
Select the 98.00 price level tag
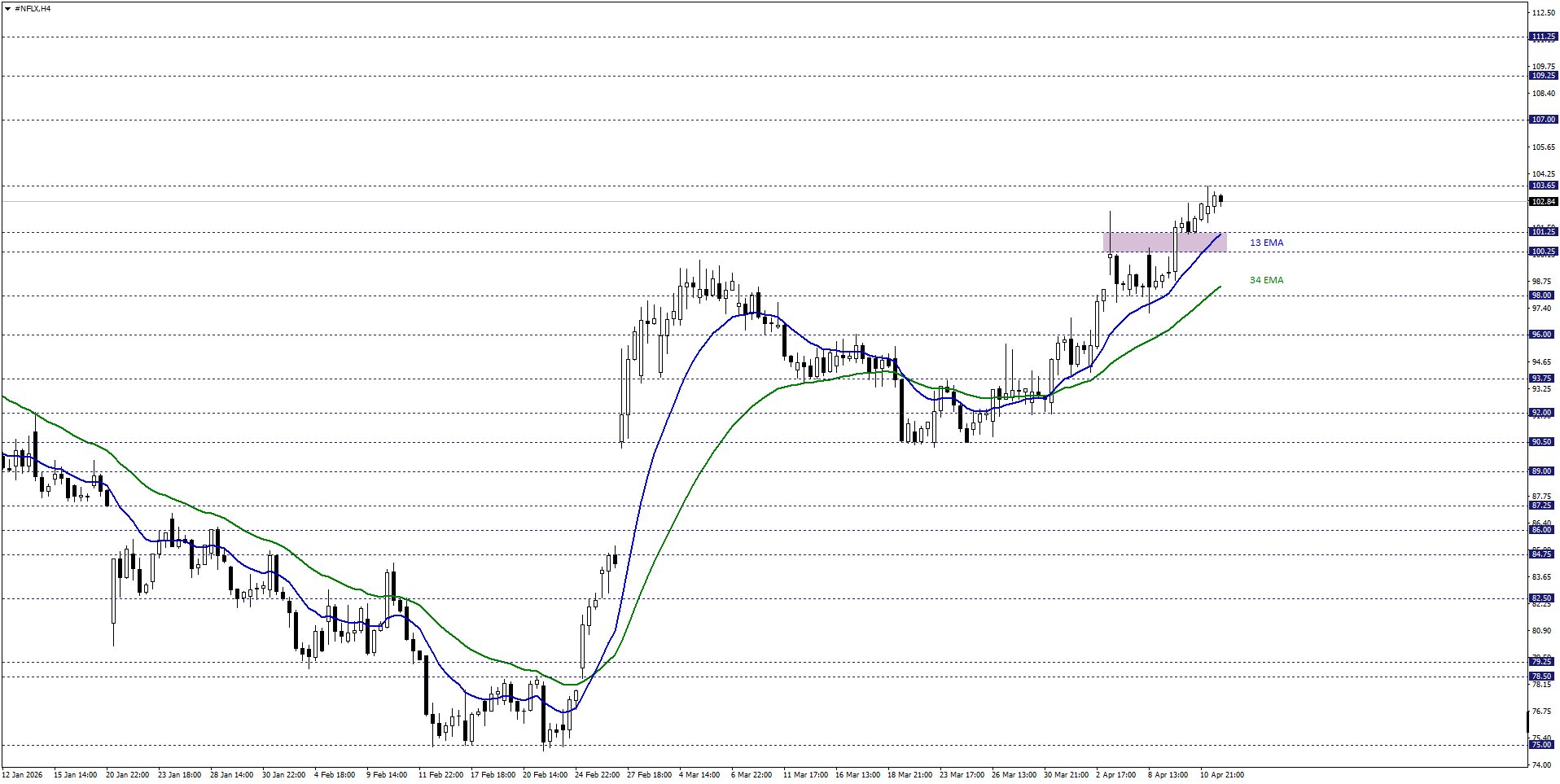click(x=1543, y=296)
